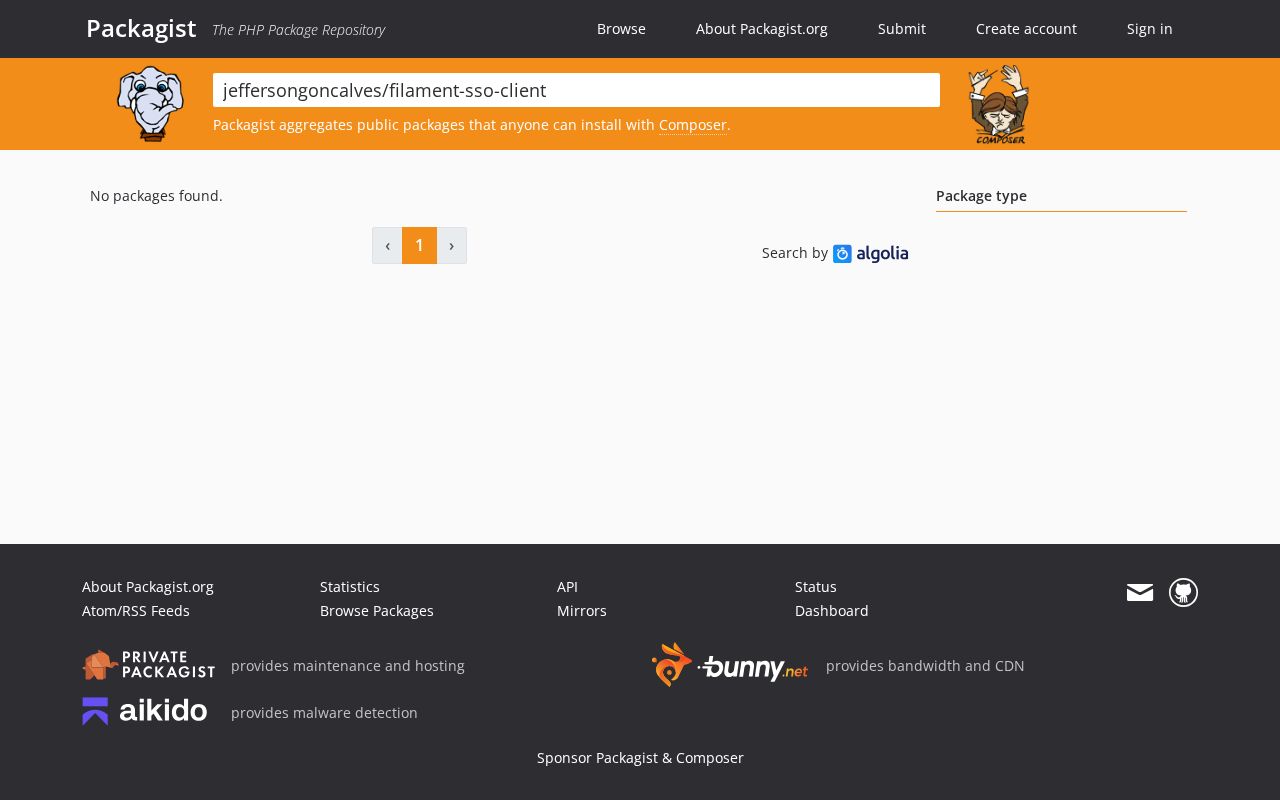1280x800 pixels.
Task: Open Dashboard footer link
Action: (832, 611)
